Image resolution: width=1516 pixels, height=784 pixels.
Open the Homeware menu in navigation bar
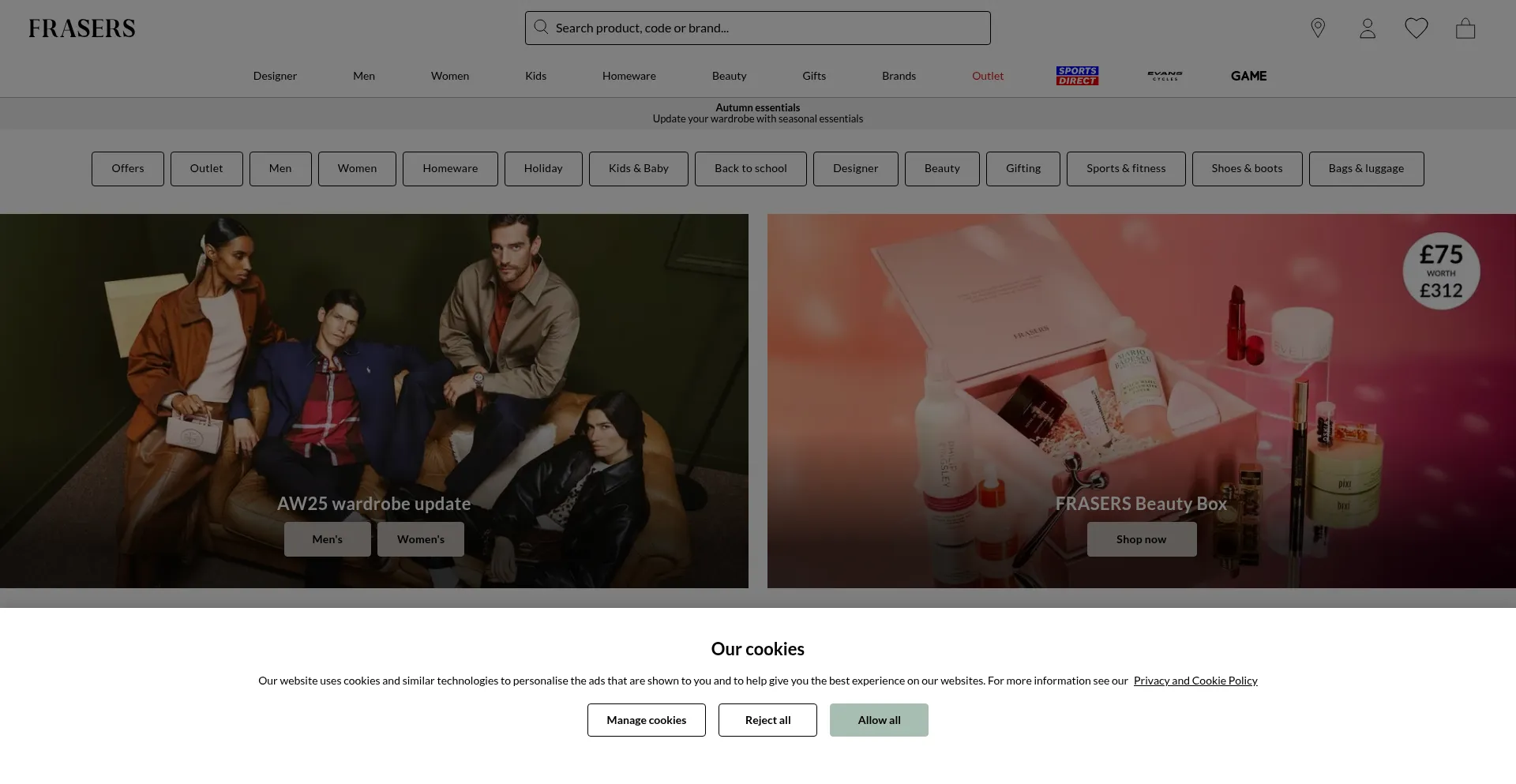coord(629,76)
